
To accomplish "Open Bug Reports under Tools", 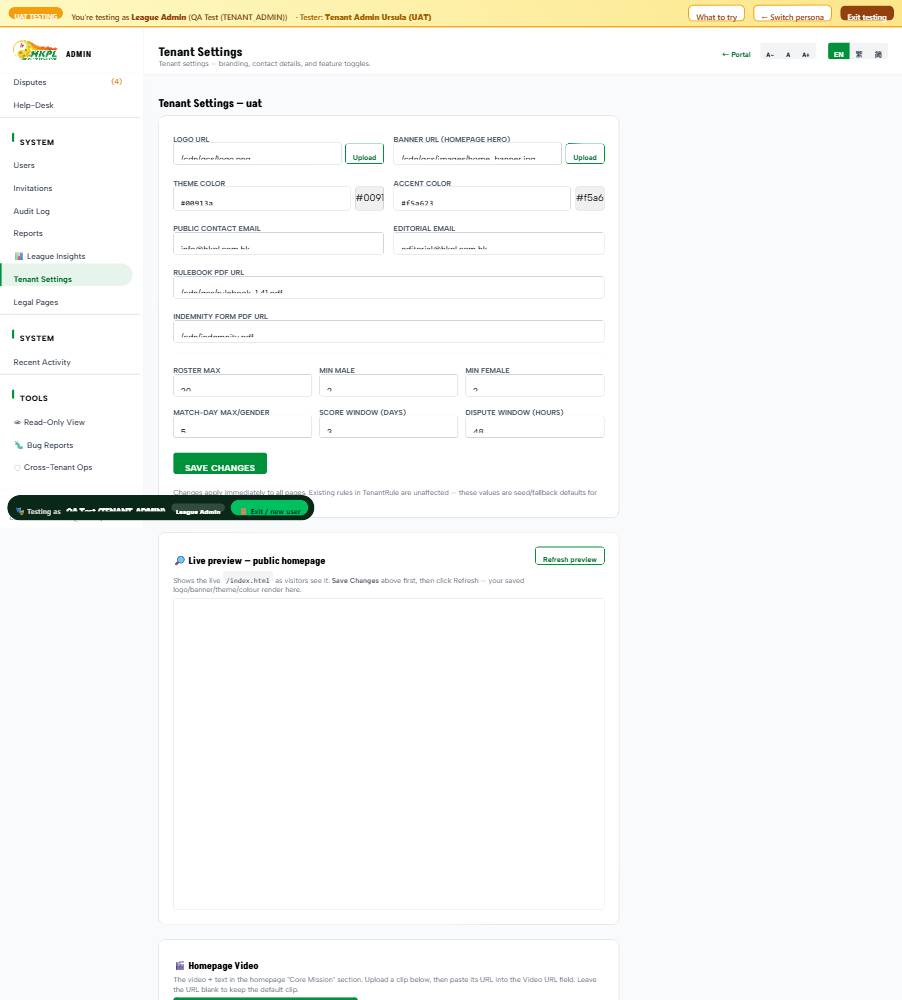I will (x=43, y=445).
